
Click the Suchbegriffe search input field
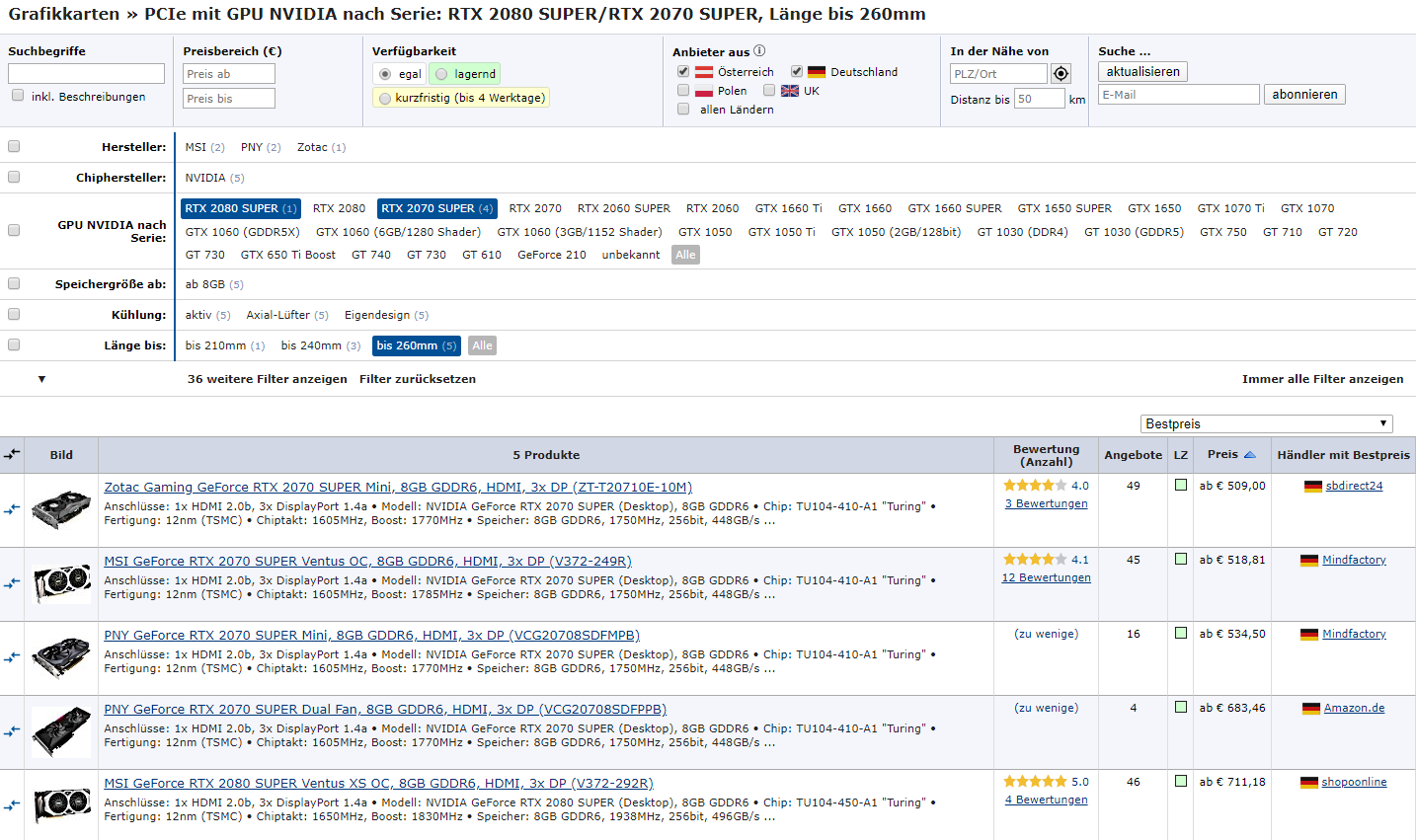[86, 74]
